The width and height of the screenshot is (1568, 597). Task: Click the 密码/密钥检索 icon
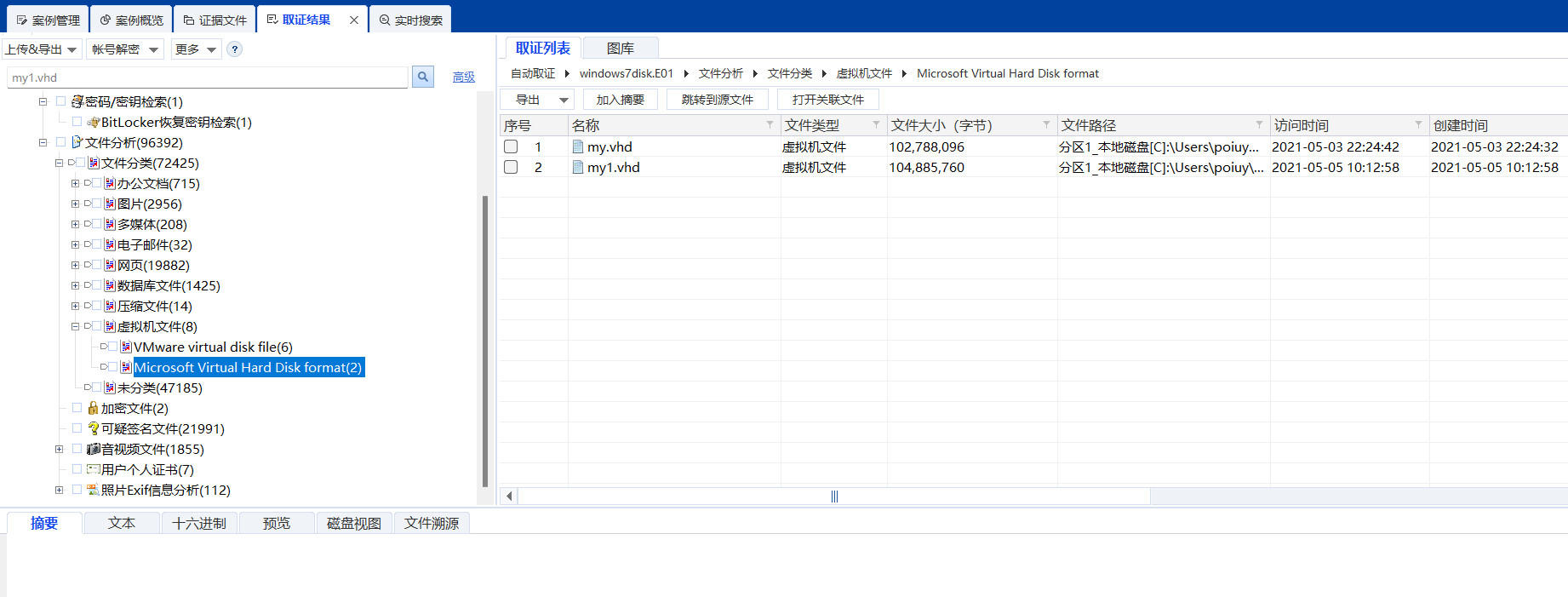[77, 101]
